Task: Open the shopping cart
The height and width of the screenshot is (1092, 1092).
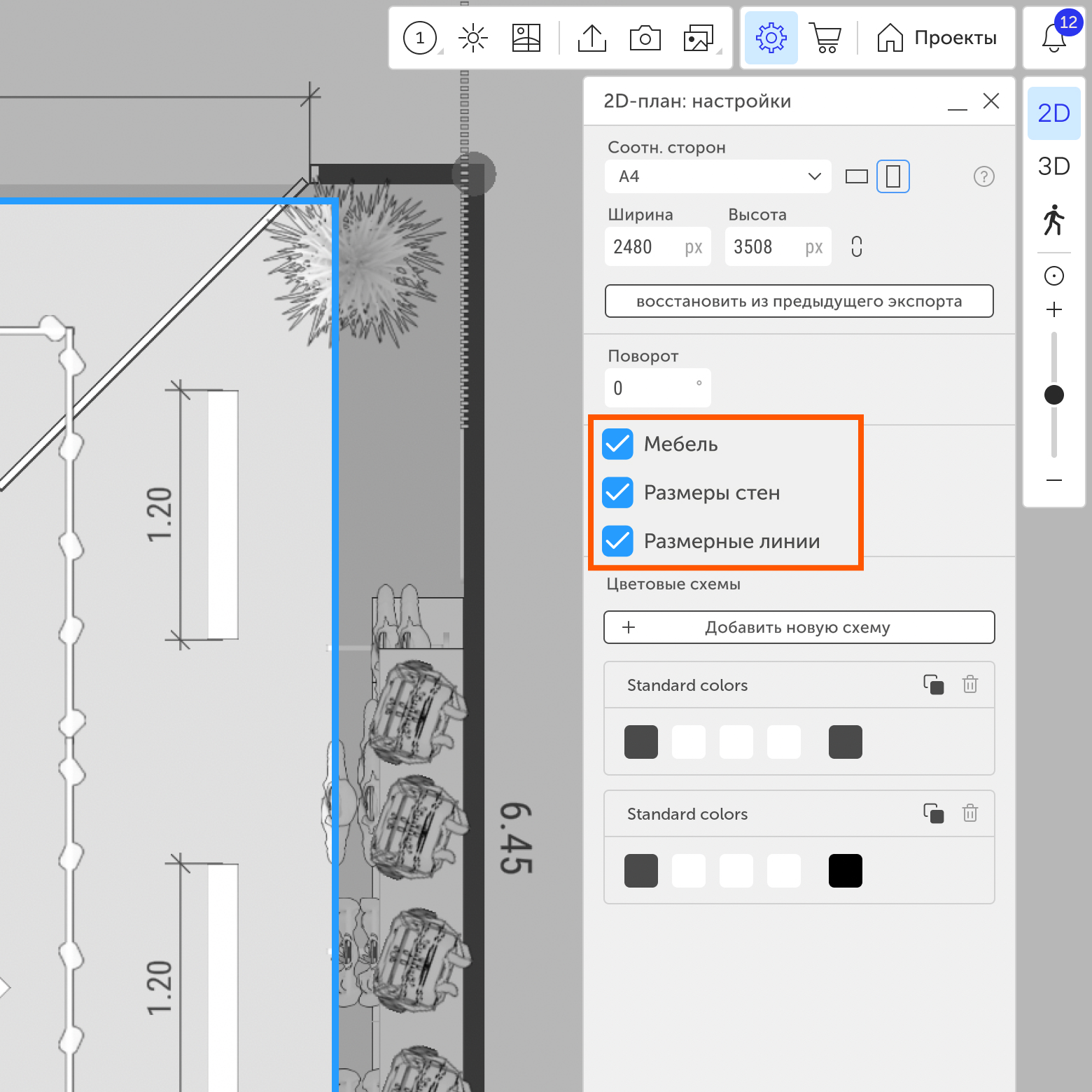Action: coord(825,38)
